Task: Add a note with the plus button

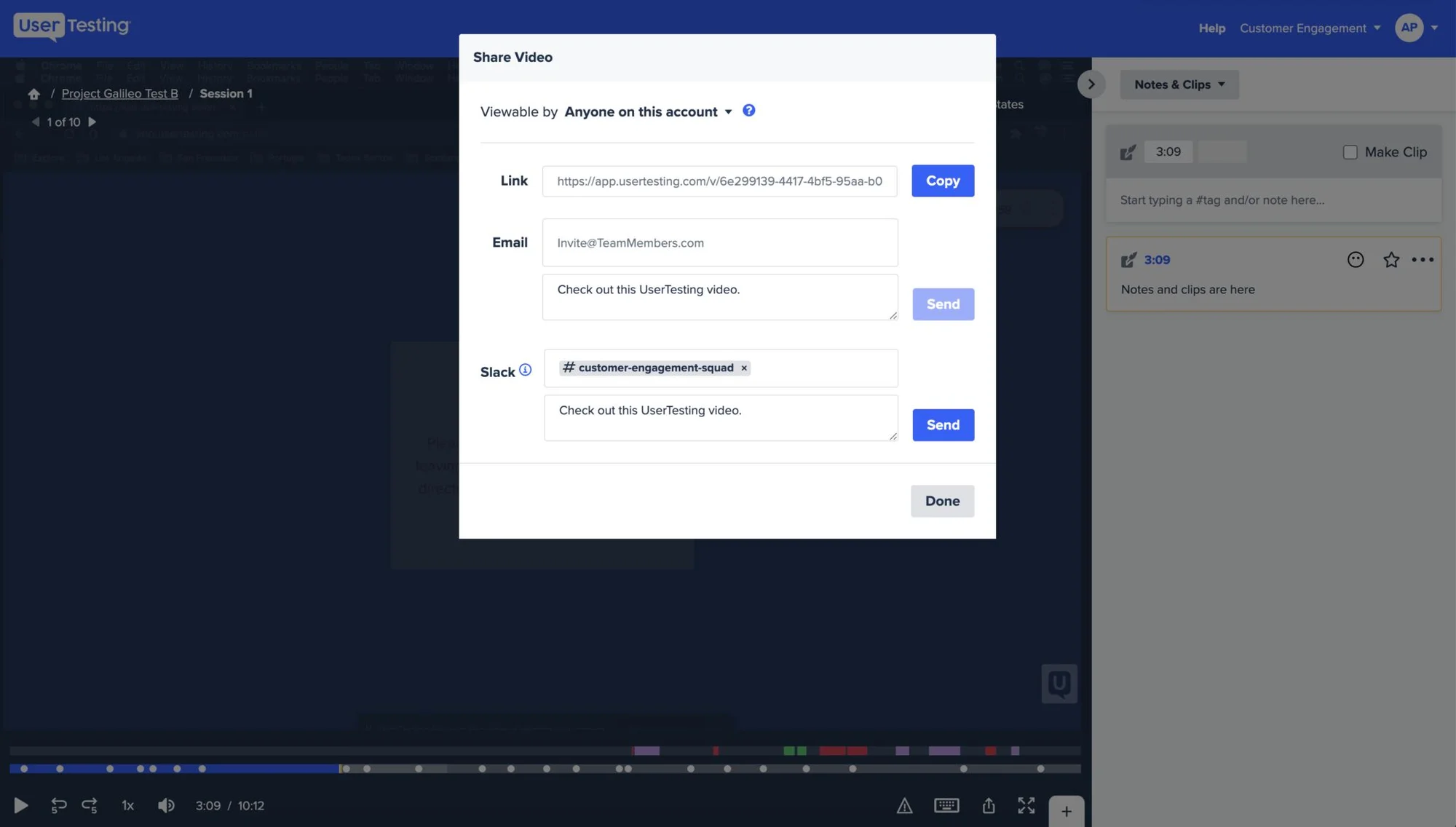Action: click(x=1067, y=811)
